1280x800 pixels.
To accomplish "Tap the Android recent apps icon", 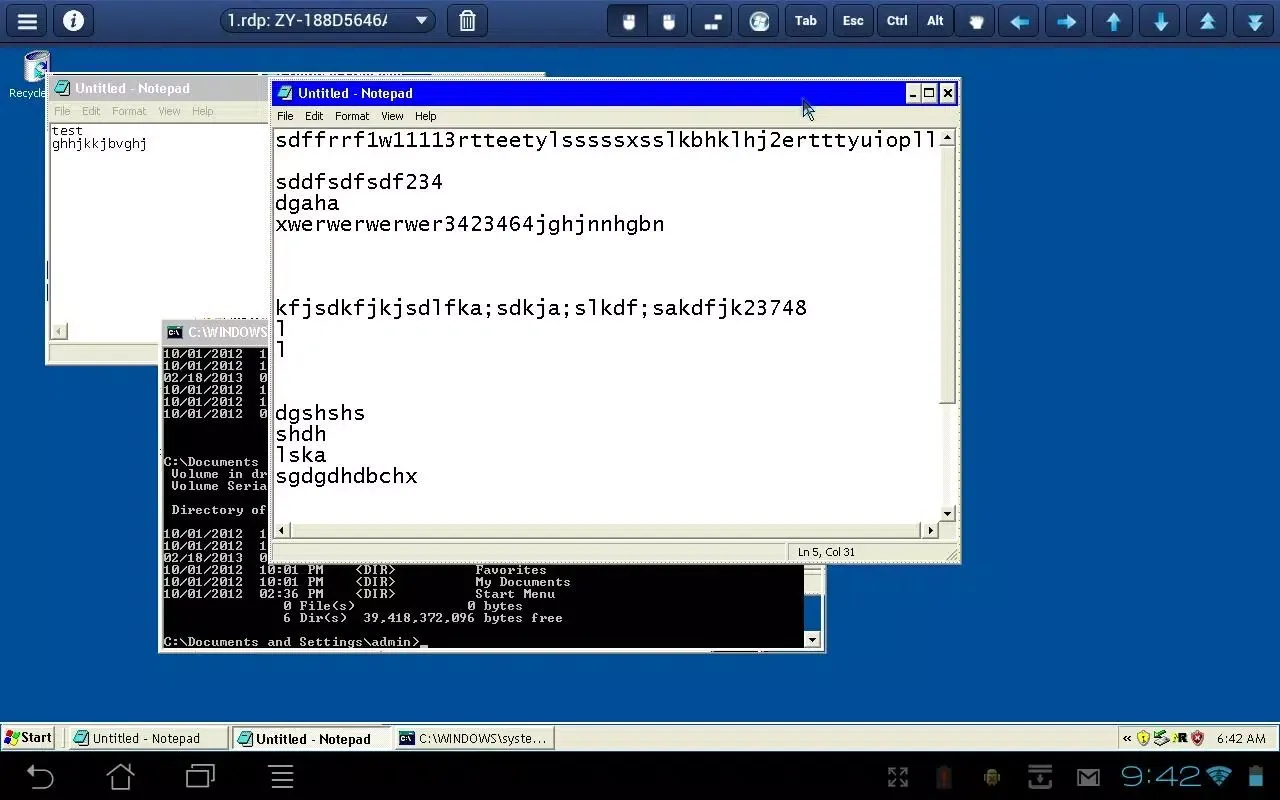I will [200, 776].
